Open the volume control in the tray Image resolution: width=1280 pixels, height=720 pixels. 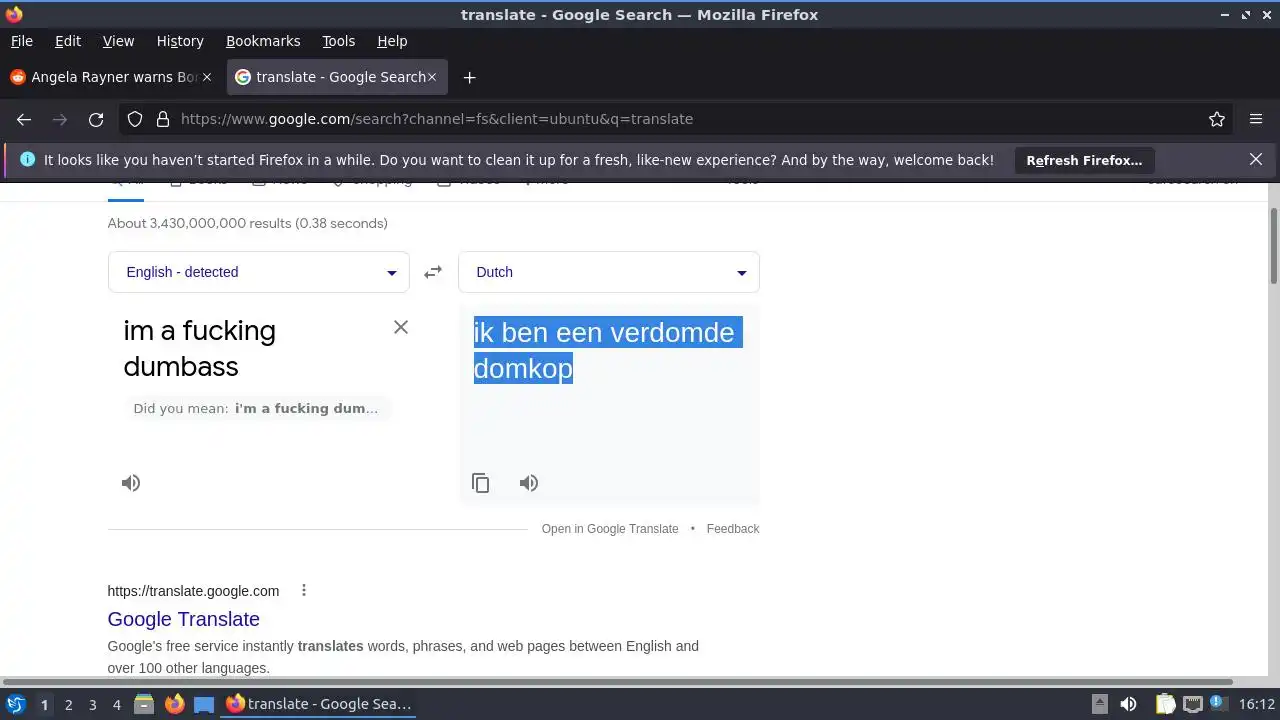1128,704
